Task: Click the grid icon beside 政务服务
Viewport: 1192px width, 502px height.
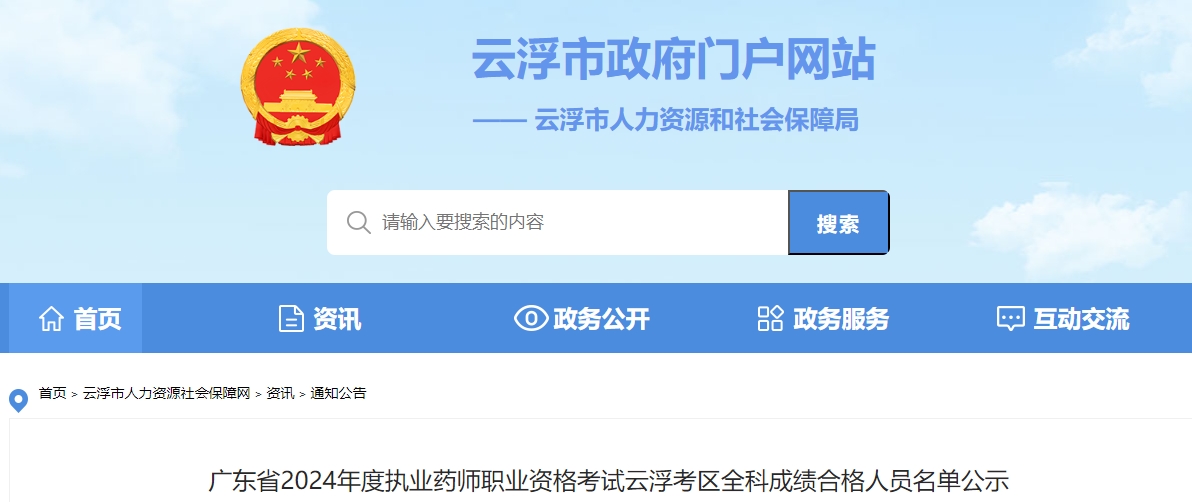Action: pos(770,319)
